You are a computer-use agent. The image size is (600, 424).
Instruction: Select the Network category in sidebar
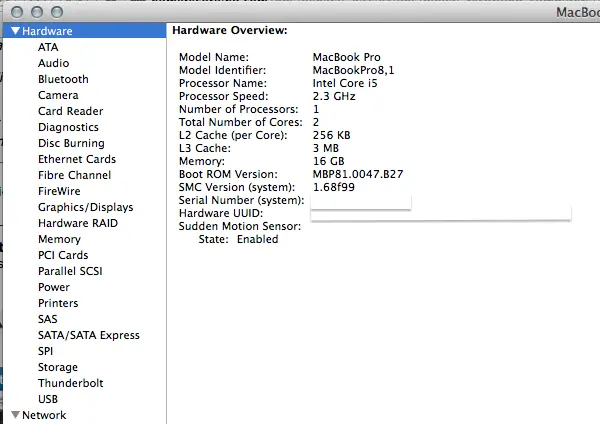point(44,415)
